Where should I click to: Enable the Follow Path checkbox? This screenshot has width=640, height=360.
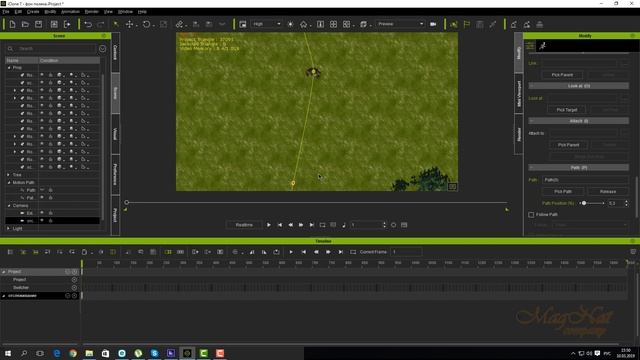531,215
